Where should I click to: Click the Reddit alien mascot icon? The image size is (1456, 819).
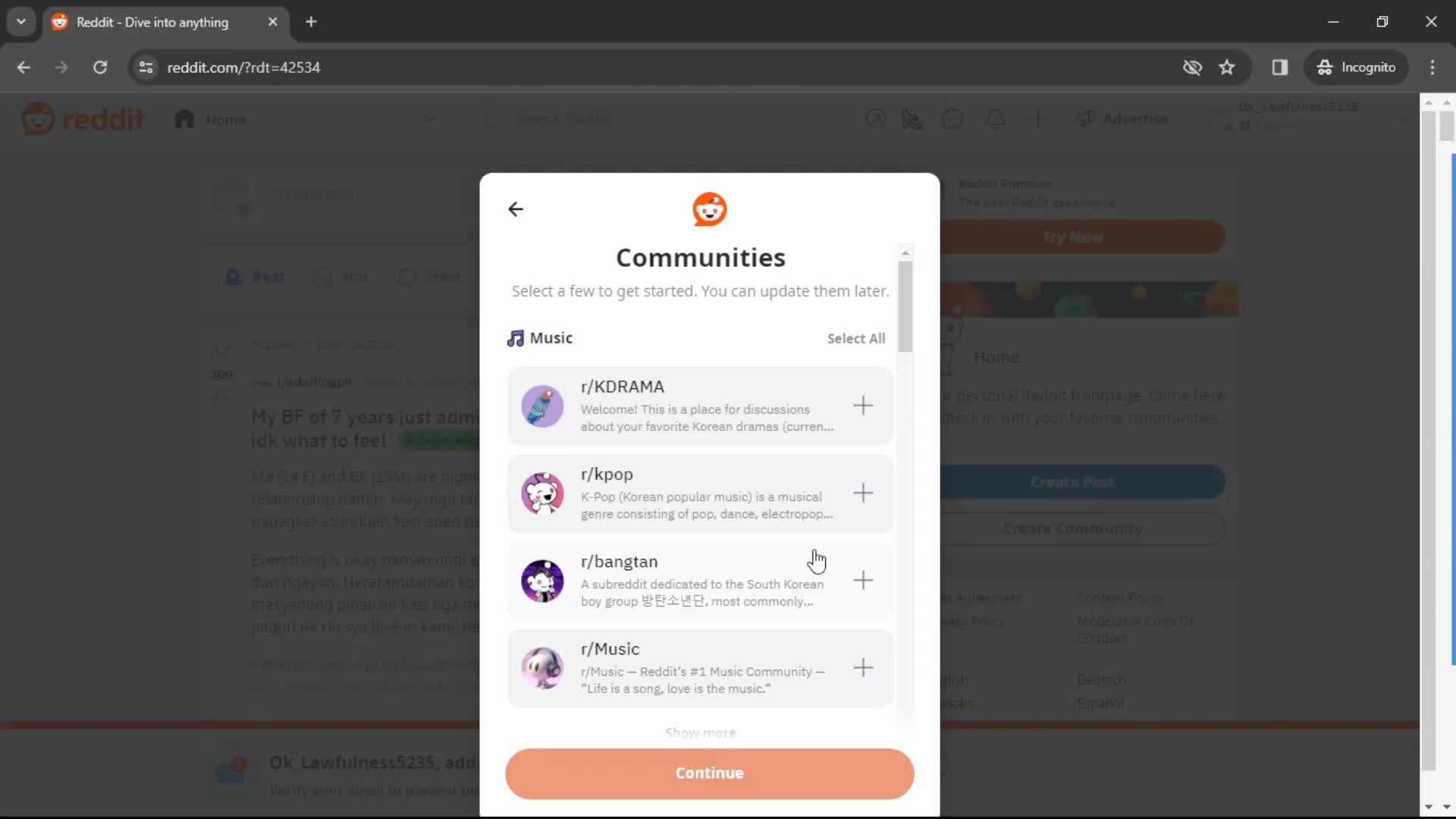click(x=710, y=209)
